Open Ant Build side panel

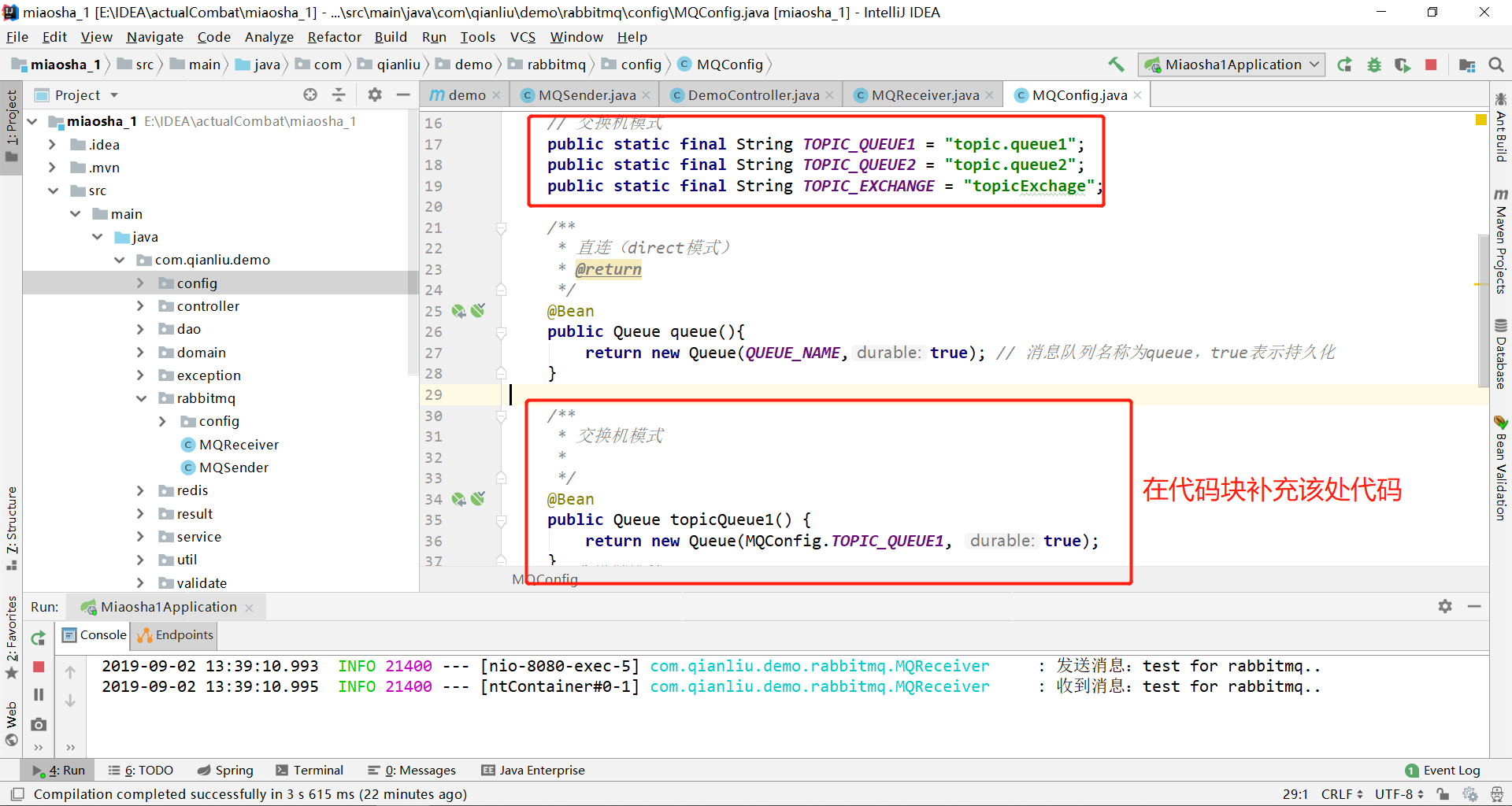1500,128
